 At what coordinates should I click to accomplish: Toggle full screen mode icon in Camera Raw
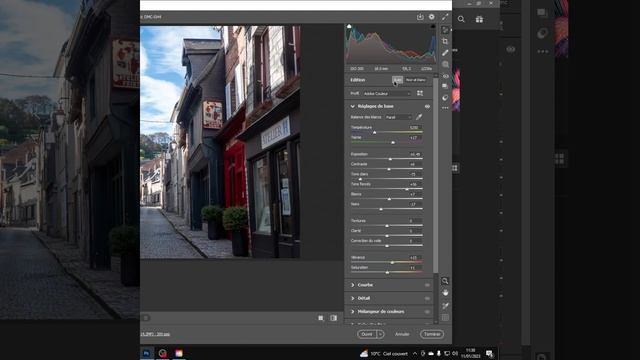point(445,17)
